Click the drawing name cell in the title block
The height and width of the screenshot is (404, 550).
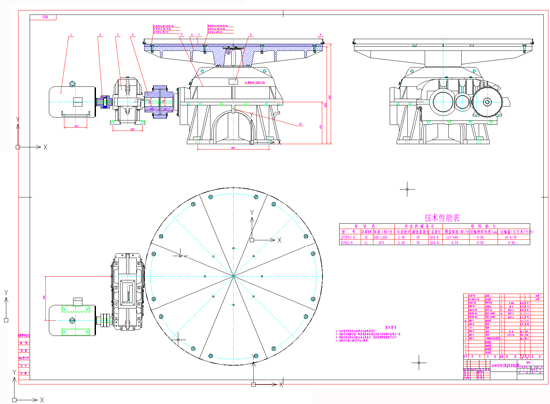pyautogui.click(x=505, y=365)
